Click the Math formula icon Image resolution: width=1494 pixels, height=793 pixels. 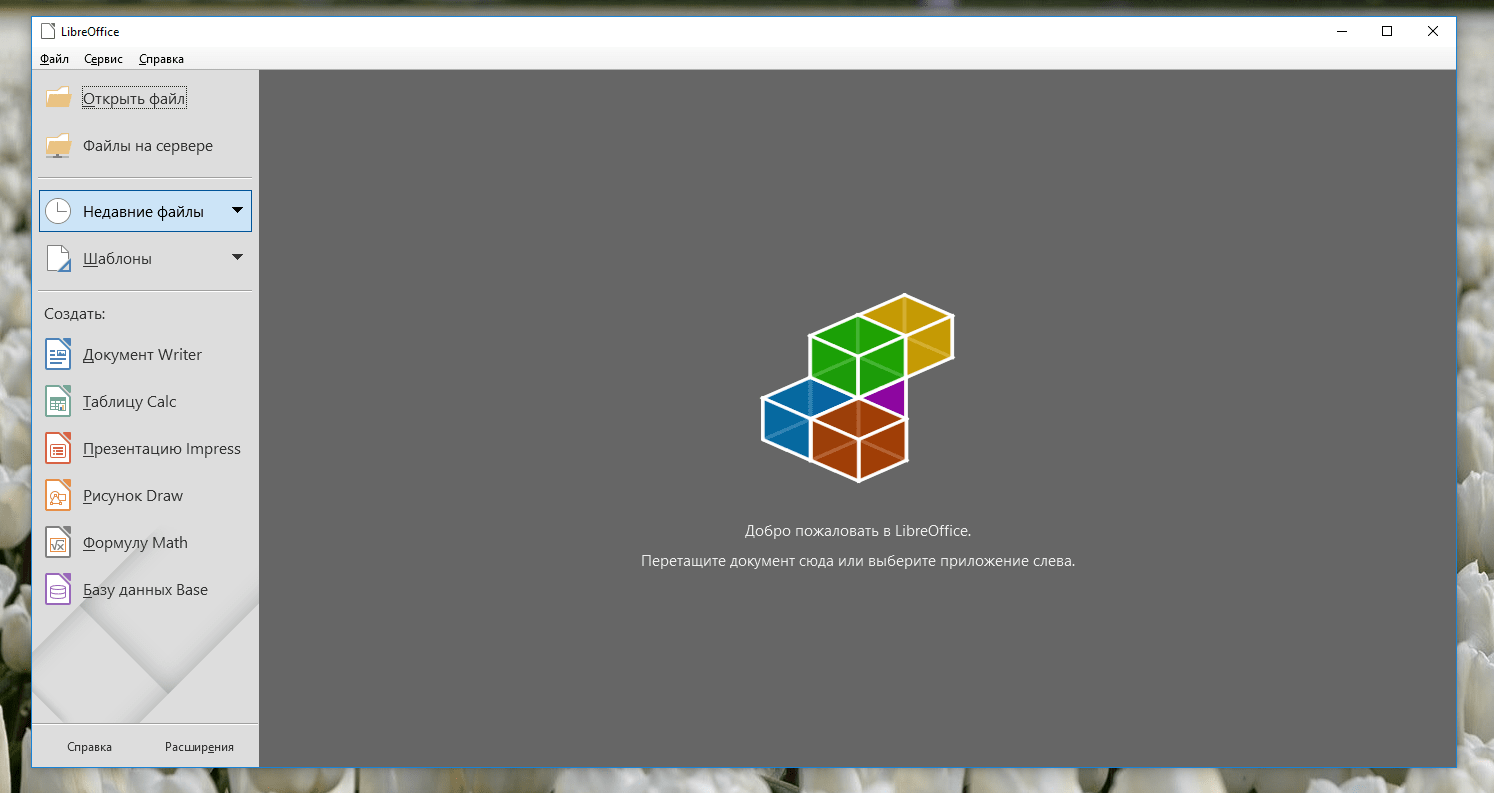pyautogui.click(x=58, y=543)
